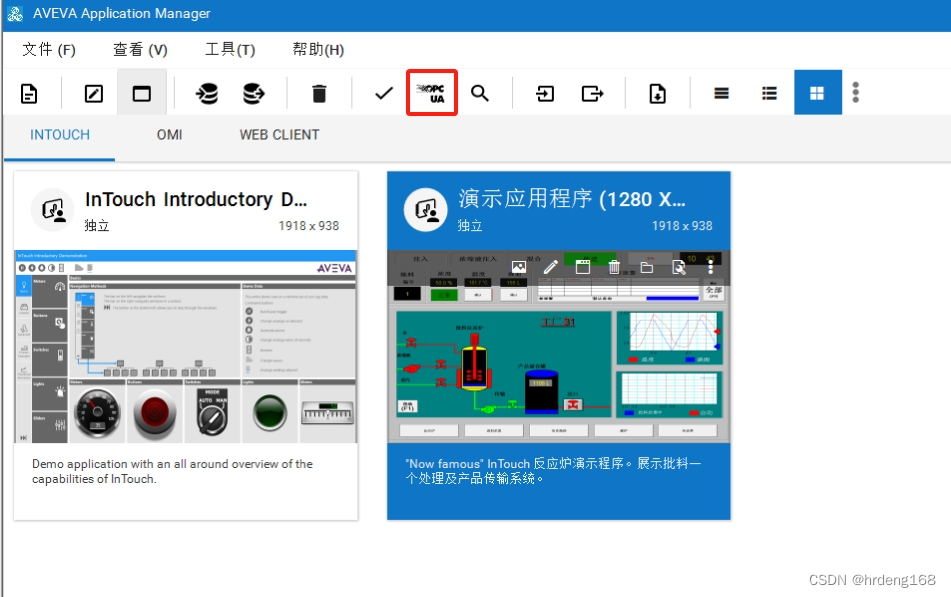The width and height of the screenshot is (951, 597).
Task: Switch to the OMI tab
Action: coord(169,135)
